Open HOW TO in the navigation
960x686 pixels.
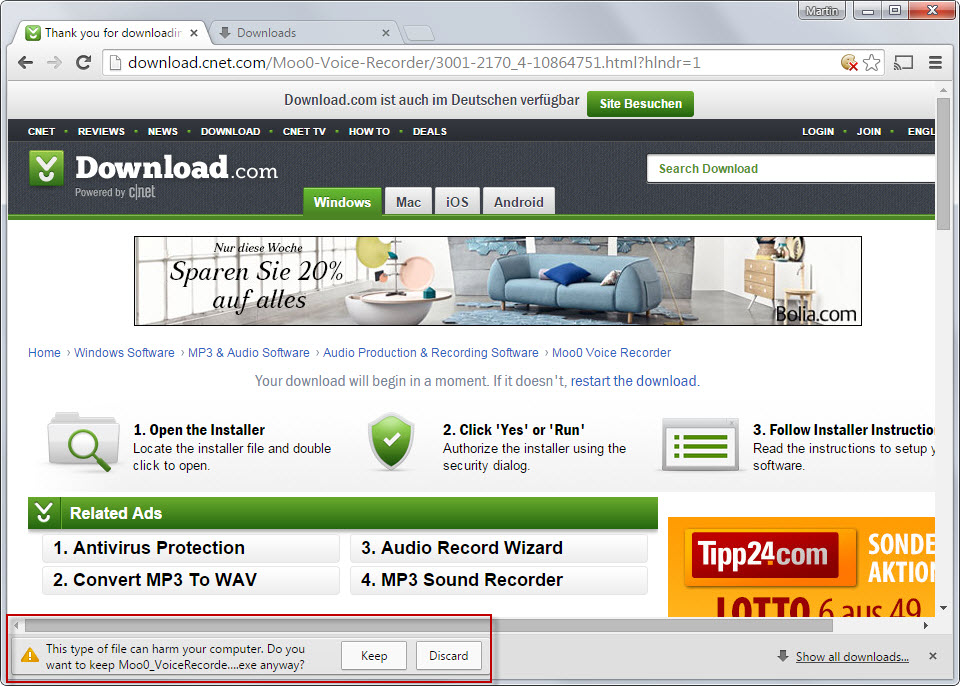point(369,131)
